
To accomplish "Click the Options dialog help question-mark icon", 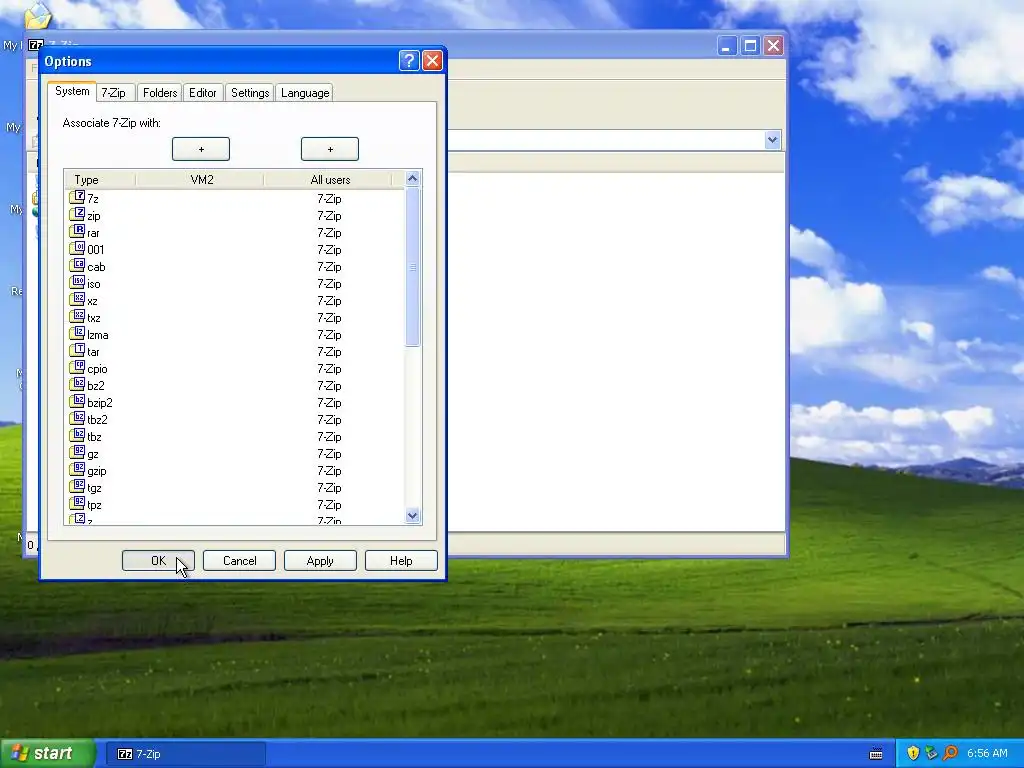I will coord(409,61).
